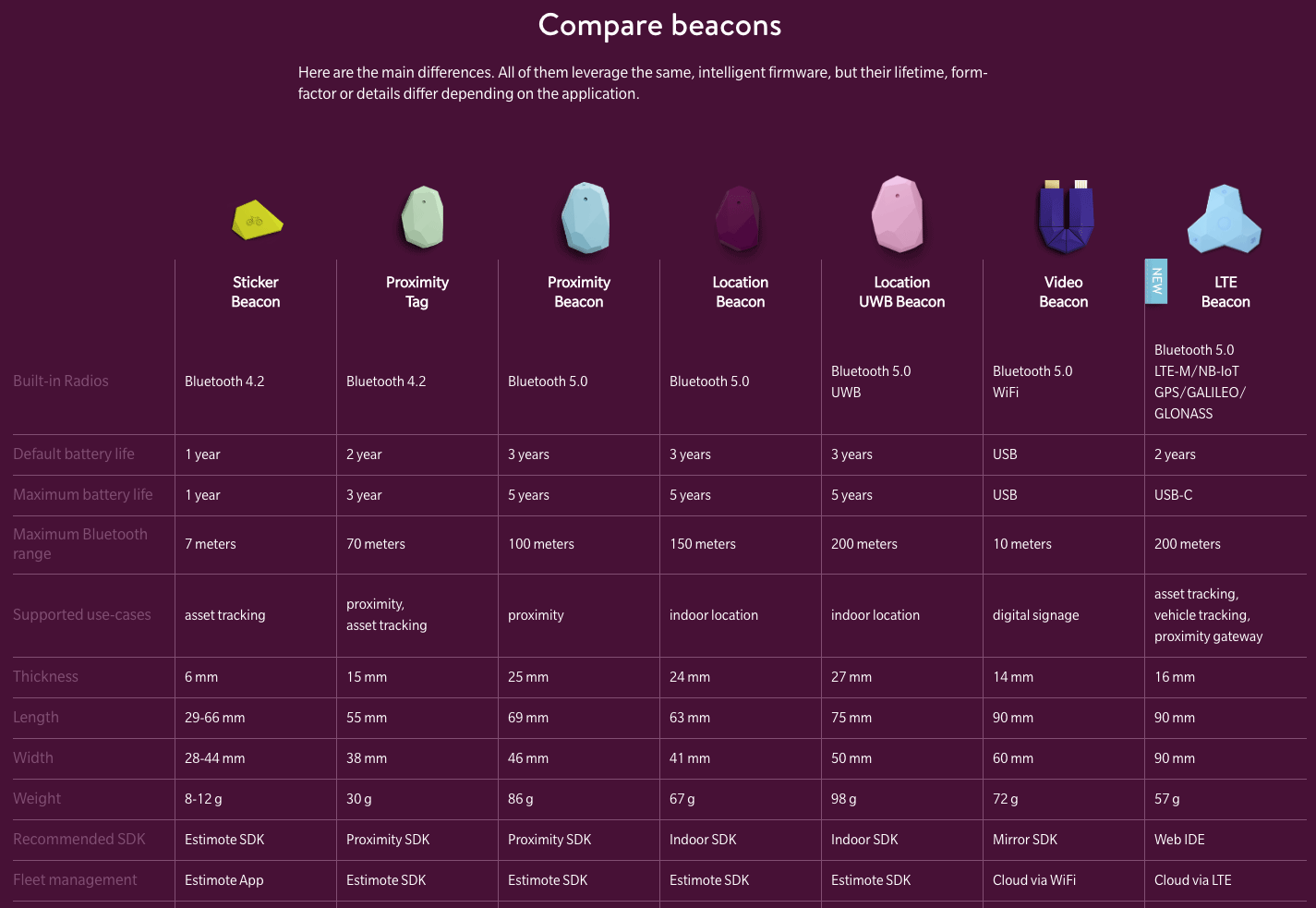Click the Sticker Beacon's Estimote SDK cell
This screenshot has width=1316, height=908.
tap(224, 840)
